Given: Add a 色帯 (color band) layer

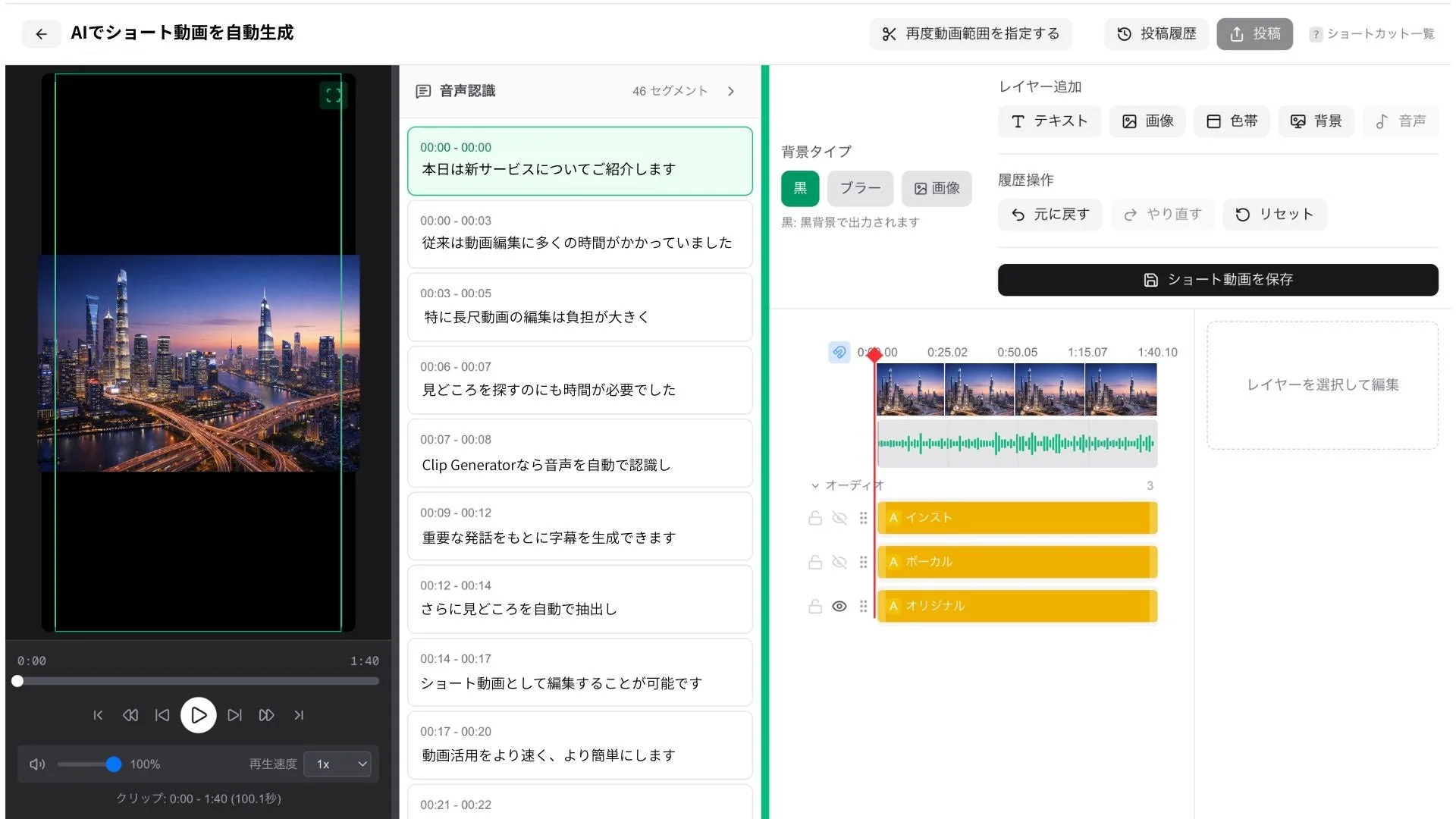Looking at the screenshot, I should (1232, 121).
